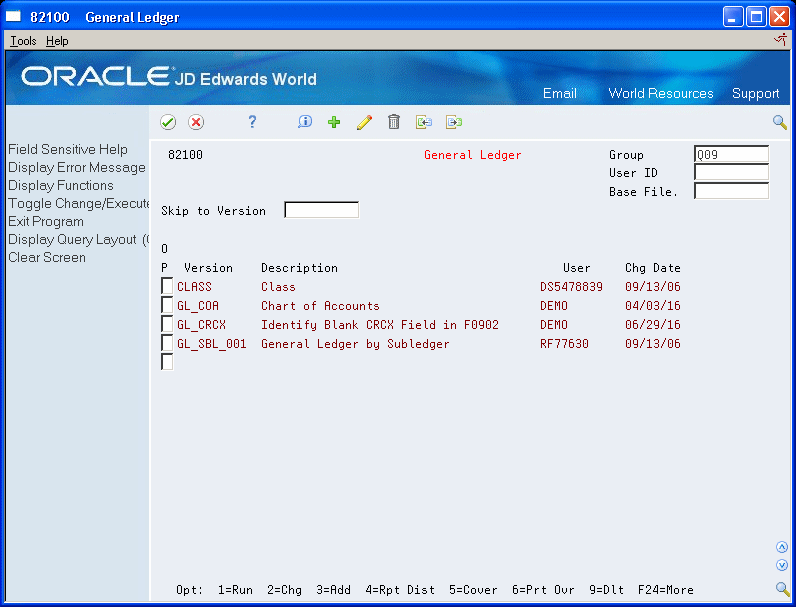
Task: Click the 3=Add option text
Action: click(333, 590)
